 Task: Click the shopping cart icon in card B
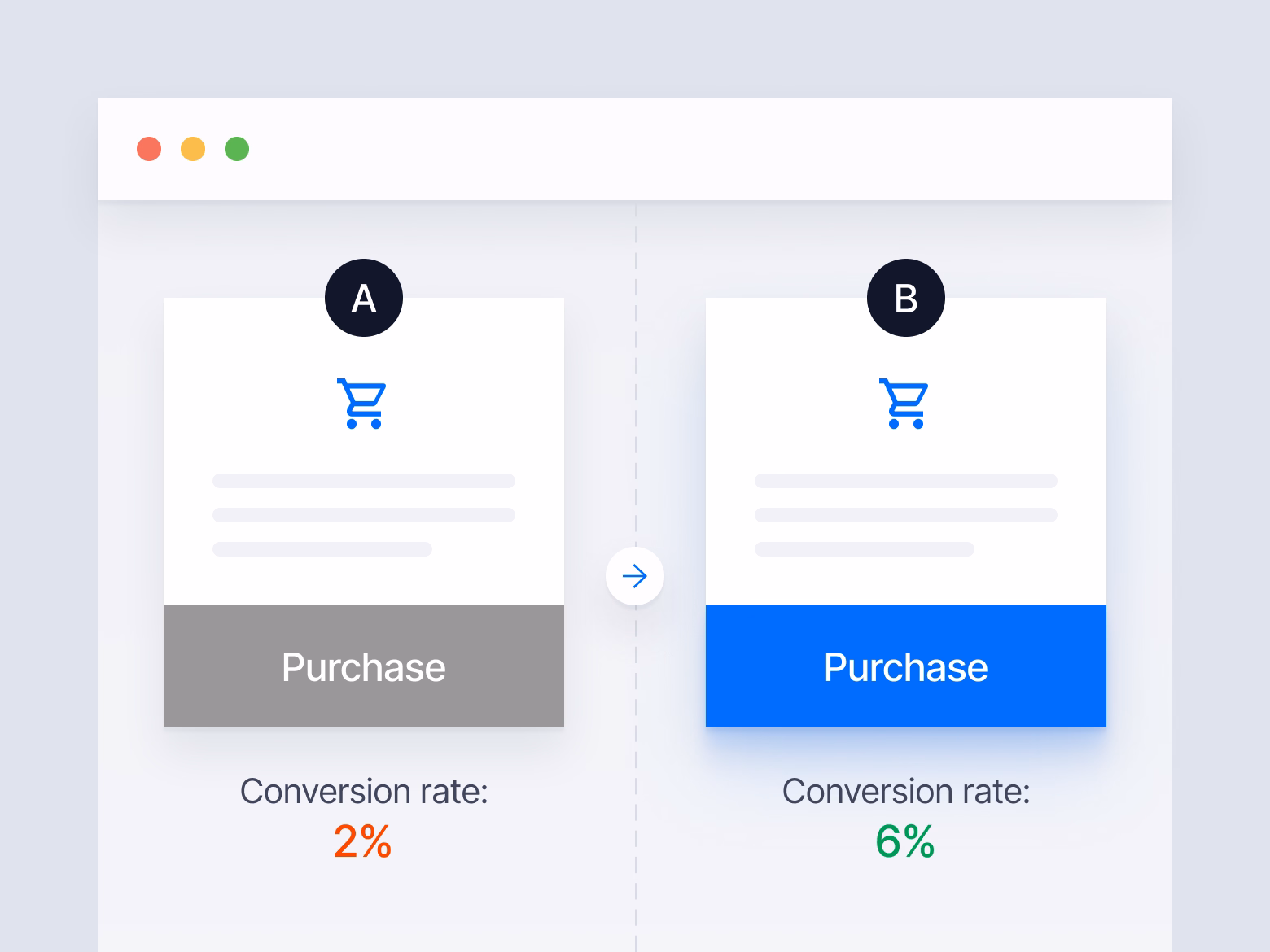tap(904, 404)
